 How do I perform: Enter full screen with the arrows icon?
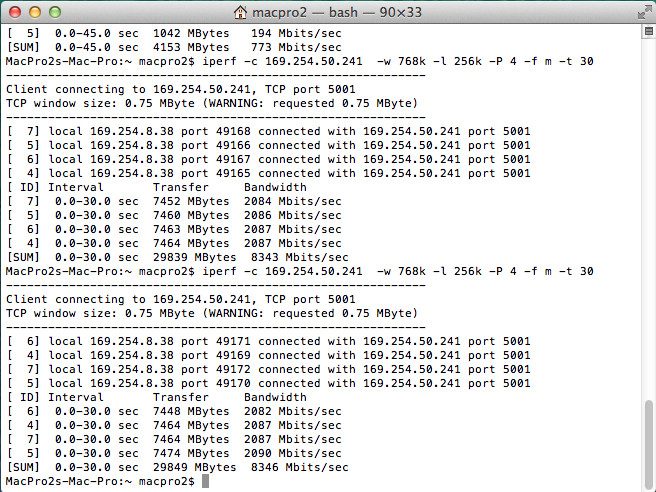pos(644,13)
